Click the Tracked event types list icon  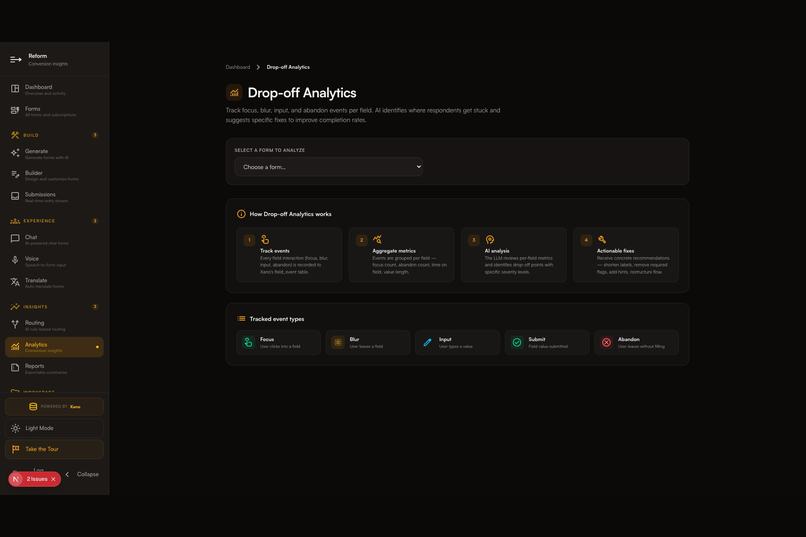click(241, 319)
